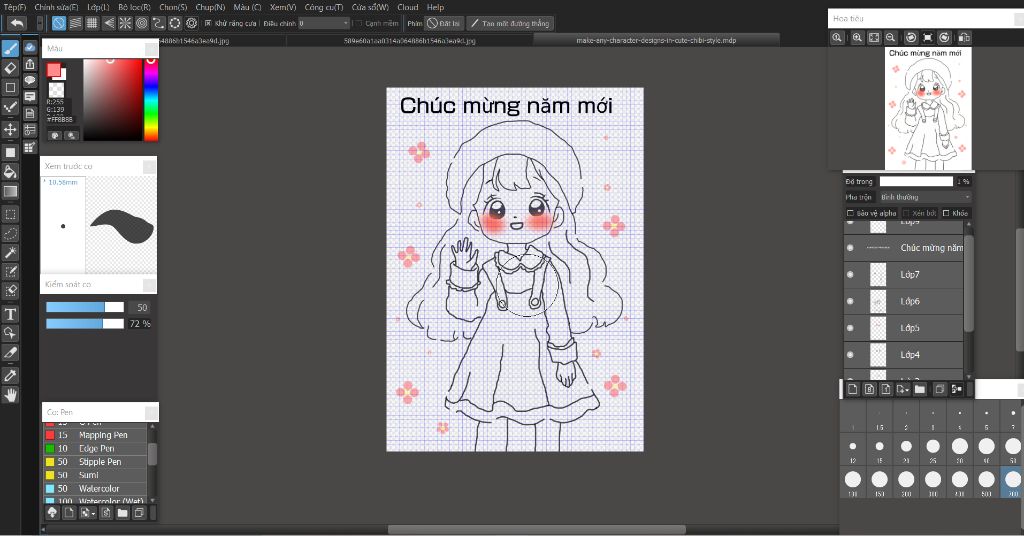Adjust brush opacity slider at 72%

(x=85, y=323)
